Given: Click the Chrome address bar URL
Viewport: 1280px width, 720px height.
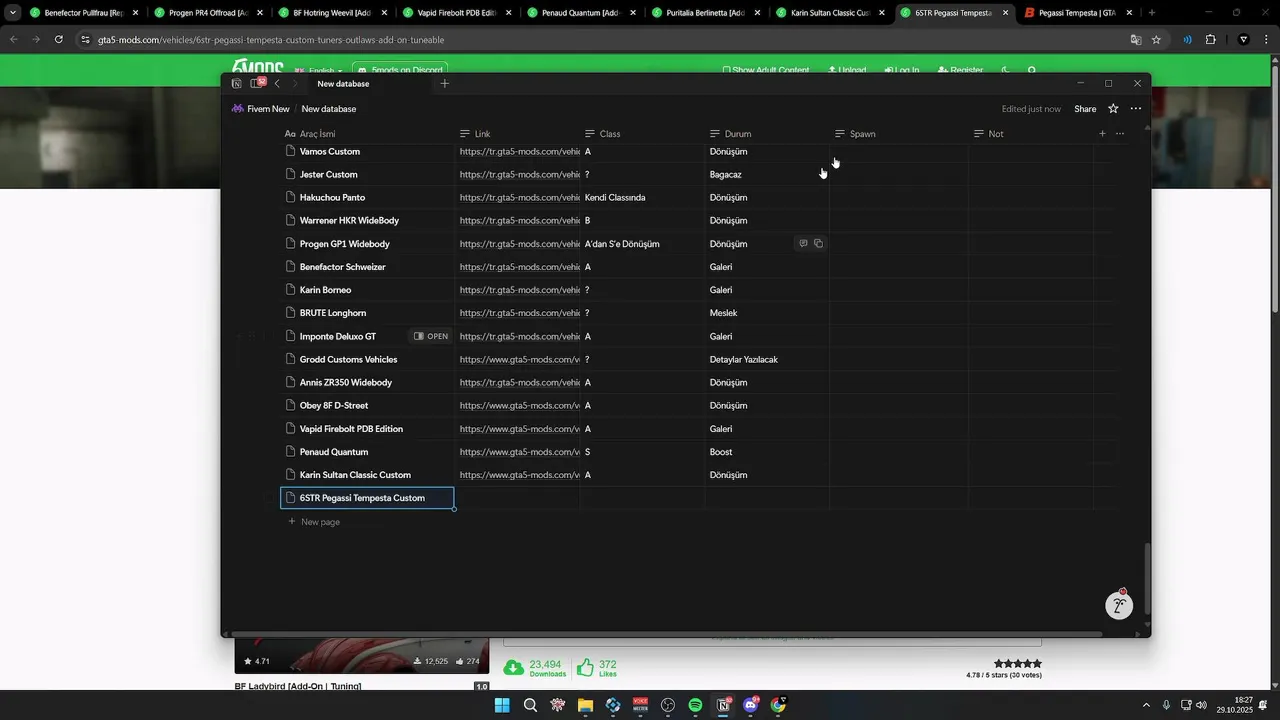Looking at the screenshot, I should 271,40.
